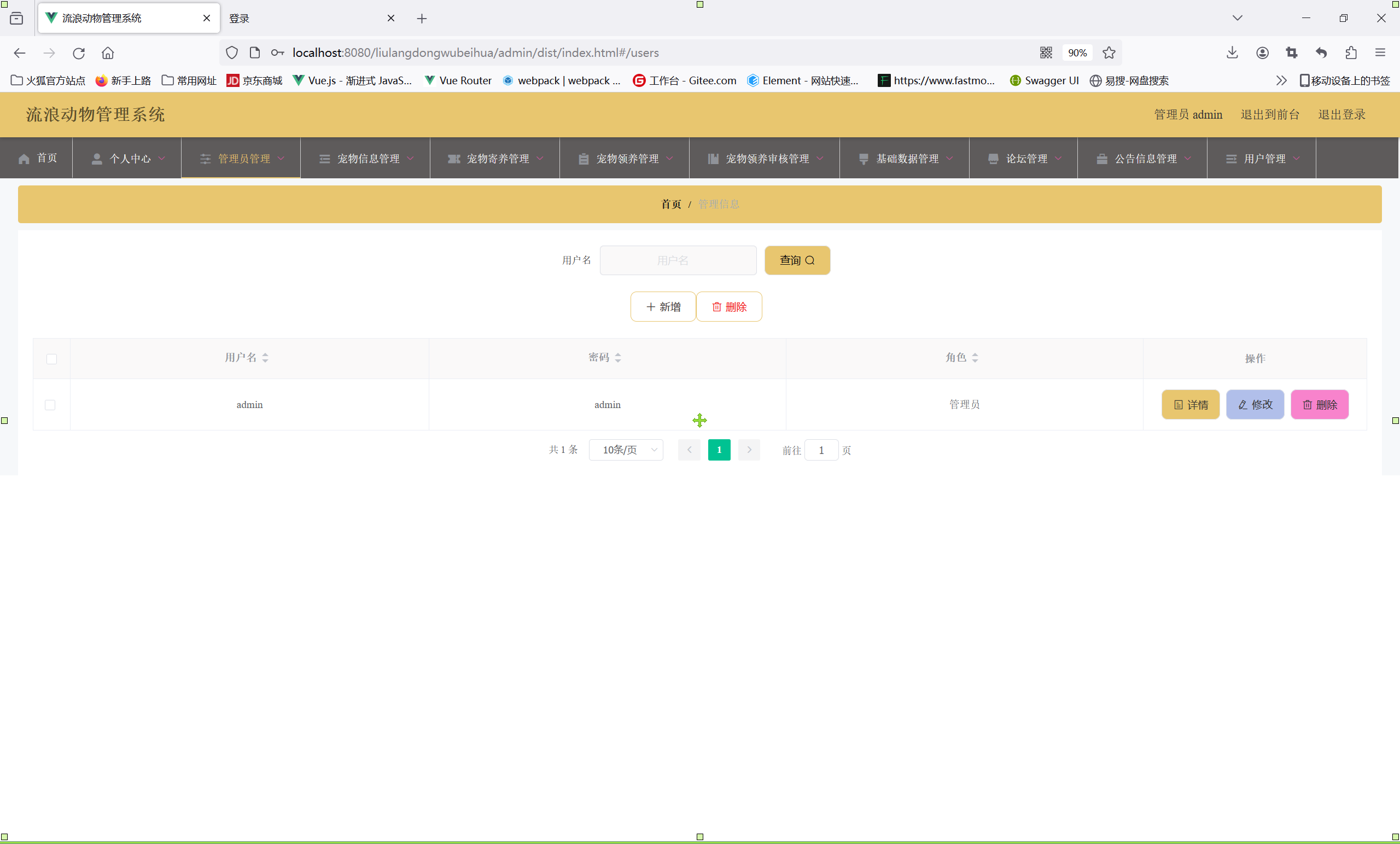Screen dimensions: 1400x844
Task: Click the 查询 search button
Action: coord(797,260)
